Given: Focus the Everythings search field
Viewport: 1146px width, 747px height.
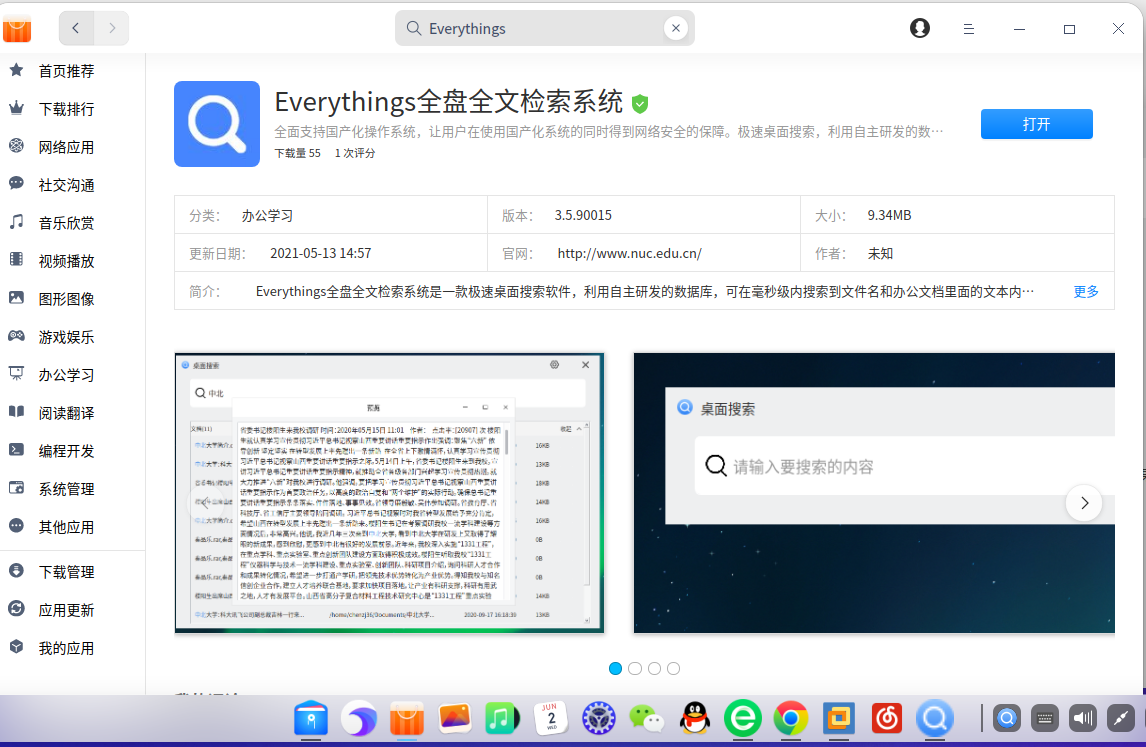Looking at the screenshot, I should pyautogui.click(x=544, y=29).
